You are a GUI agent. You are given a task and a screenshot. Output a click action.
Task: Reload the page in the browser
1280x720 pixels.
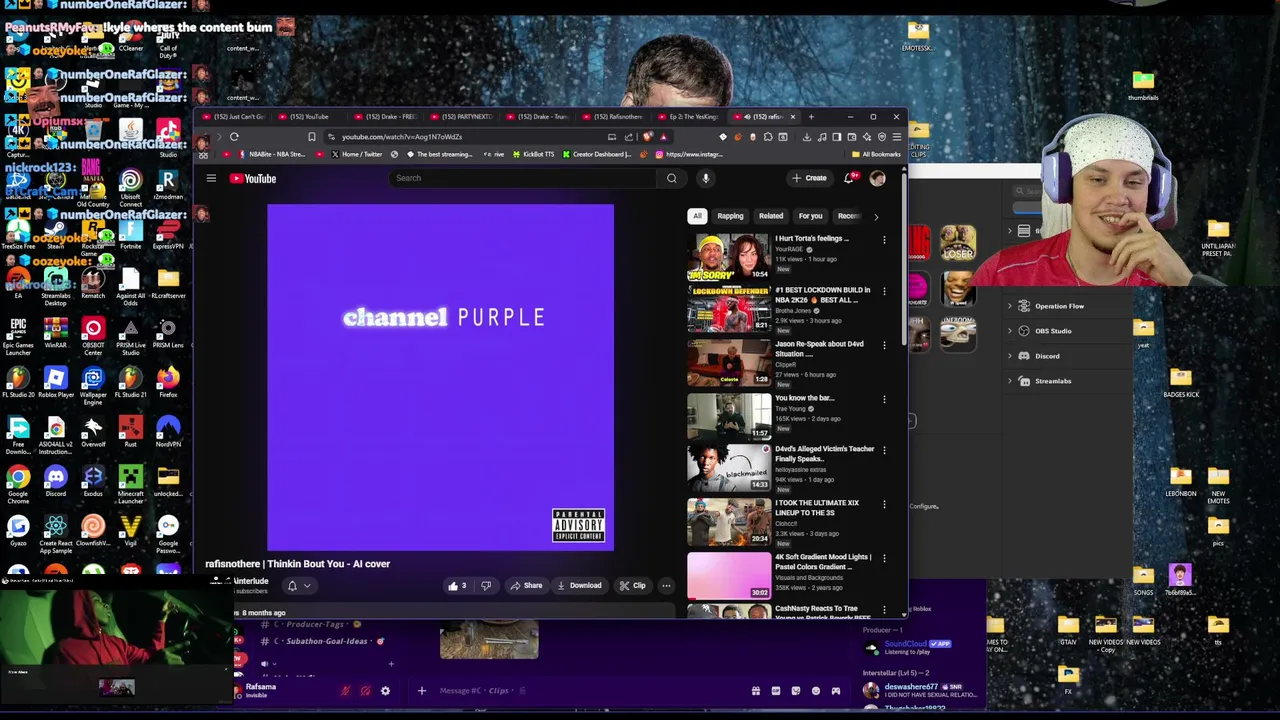point(234,137)
